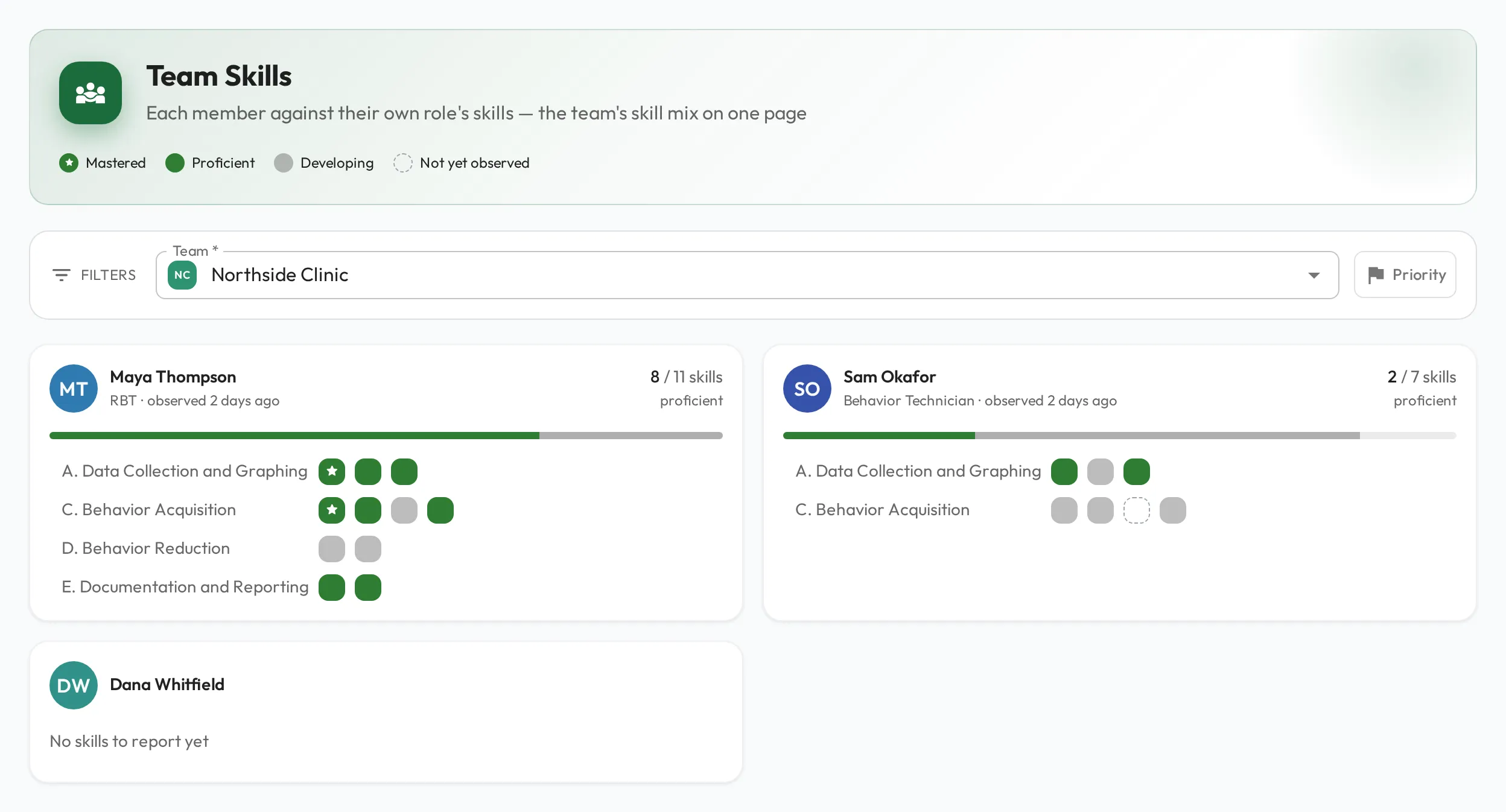Click the Proficient green legend dot
Screen dimensions: 1506x812
[x=175, y=163]
